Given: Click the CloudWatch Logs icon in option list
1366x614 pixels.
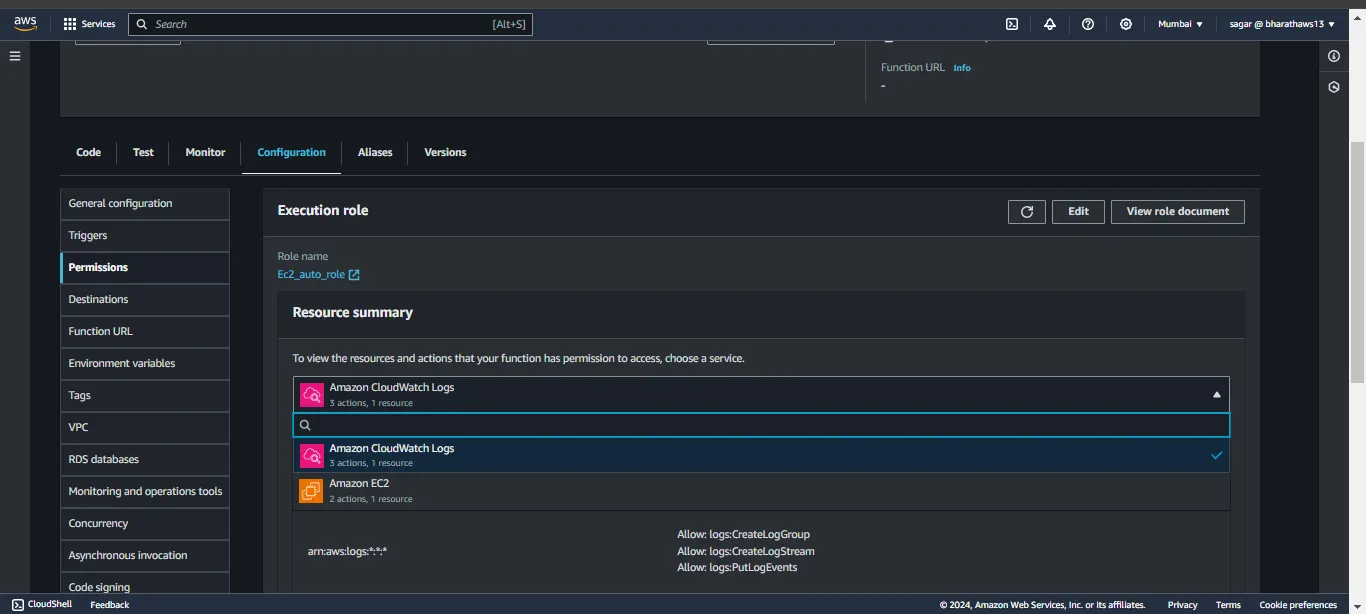Looking at the screenshot, I should (x=311, y=455).
